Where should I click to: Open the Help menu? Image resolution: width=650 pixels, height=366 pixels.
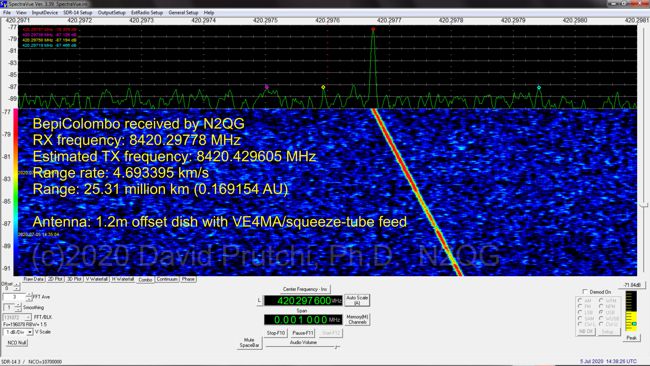point(209,13)
